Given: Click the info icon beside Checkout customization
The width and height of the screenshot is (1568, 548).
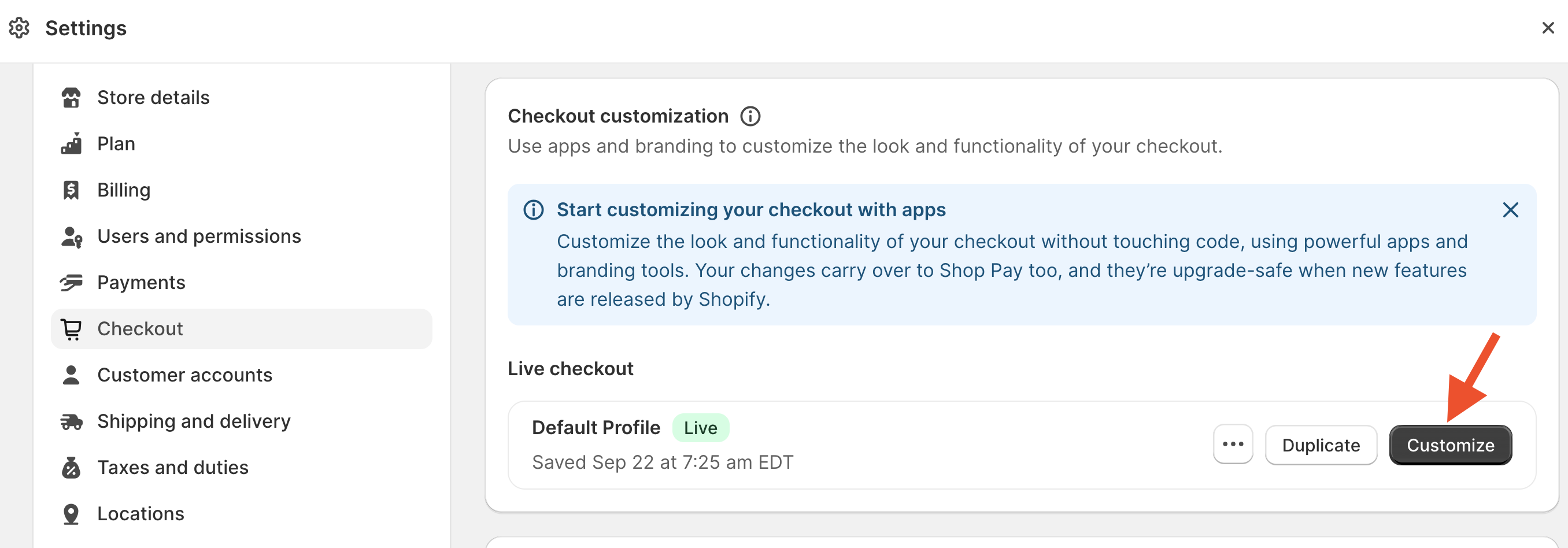Looking at the screenshot, I should pyautogui.click(x=750, y=116).
